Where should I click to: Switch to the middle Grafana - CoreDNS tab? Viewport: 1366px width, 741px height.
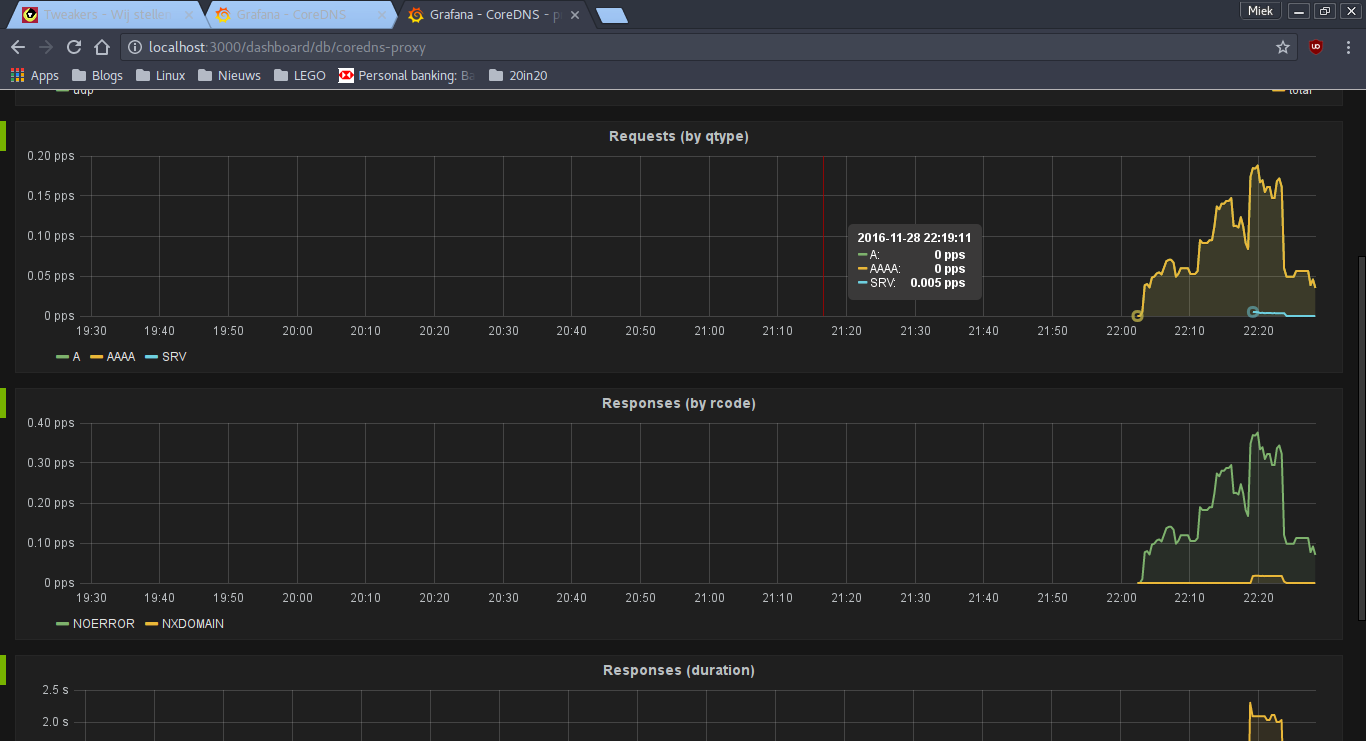(x=300, y=15)
